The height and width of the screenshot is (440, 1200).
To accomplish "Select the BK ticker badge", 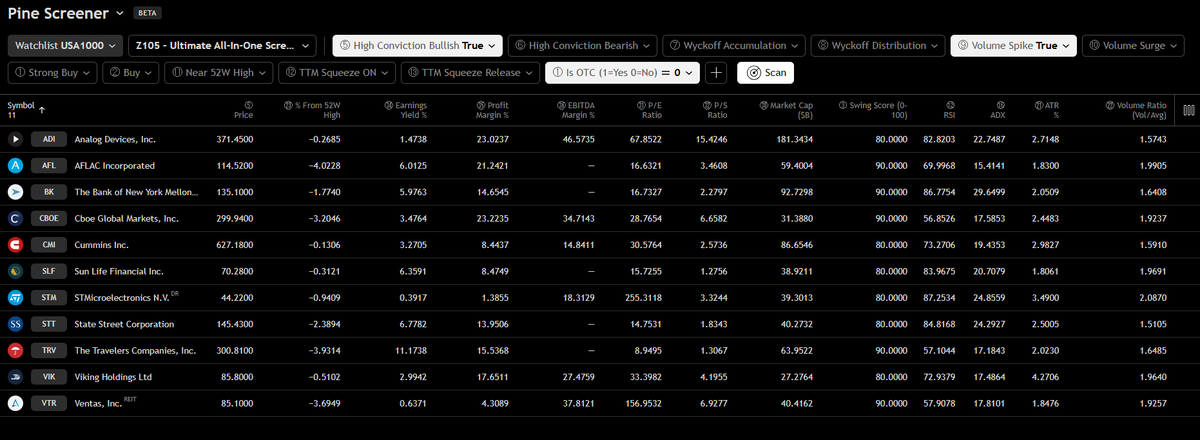I will [x=49, y=192].
